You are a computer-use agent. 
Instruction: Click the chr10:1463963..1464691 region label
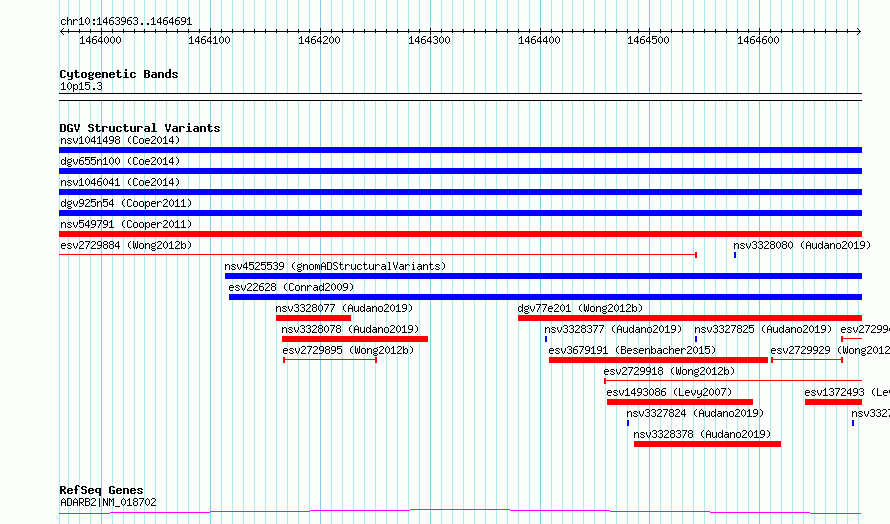(126, 22)
